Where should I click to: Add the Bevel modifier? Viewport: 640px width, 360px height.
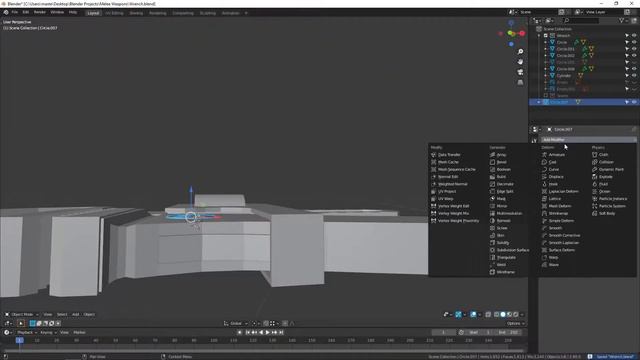click(x=498, y=162)
